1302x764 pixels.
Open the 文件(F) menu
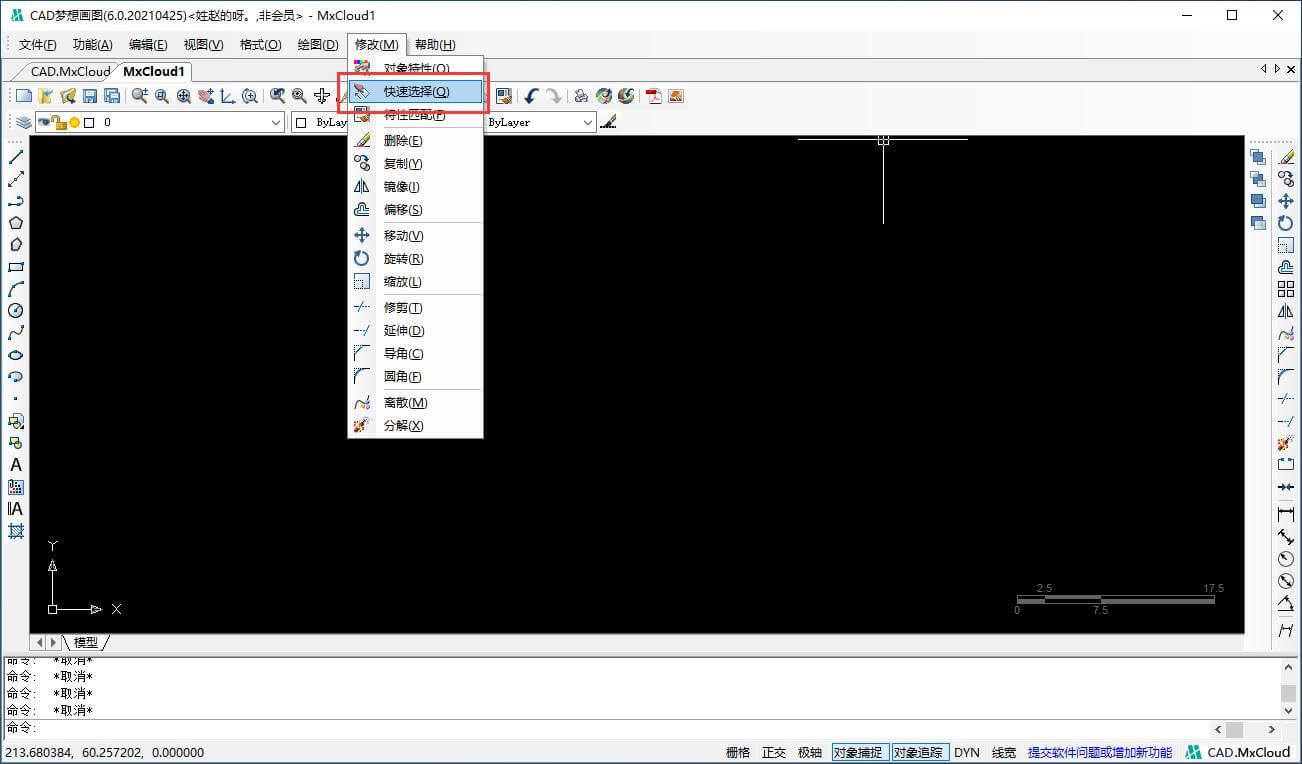(37, 44)
